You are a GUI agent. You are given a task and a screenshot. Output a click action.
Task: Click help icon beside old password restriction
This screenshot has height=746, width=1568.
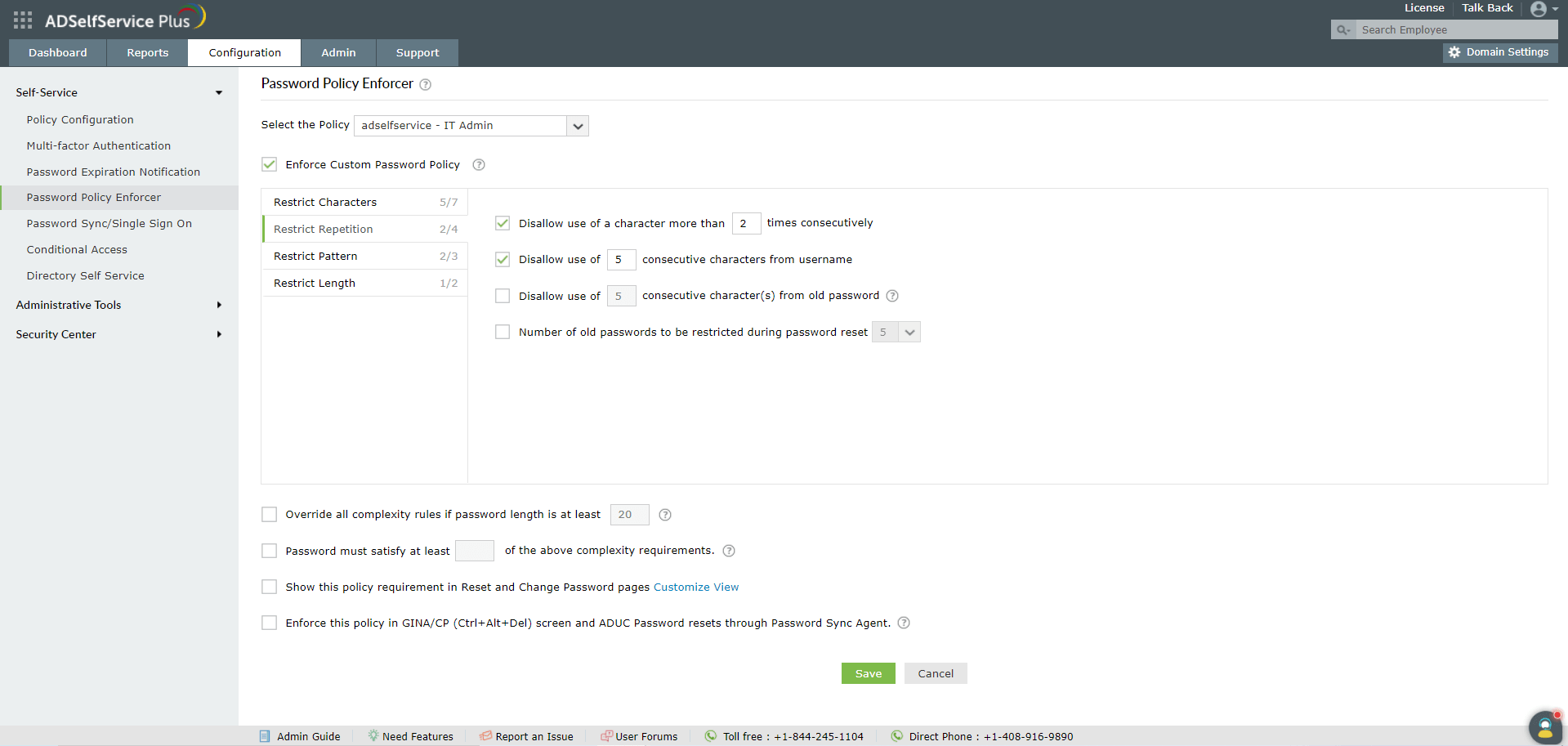[x=892, y=296]
